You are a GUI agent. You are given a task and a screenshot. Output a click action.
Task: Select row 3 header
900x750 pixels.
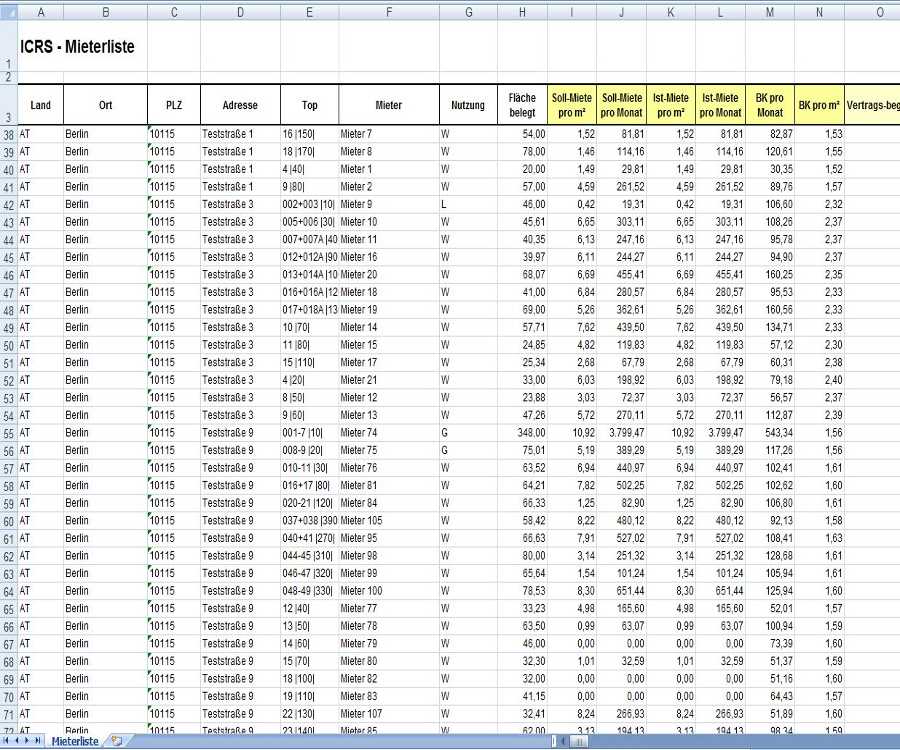(9, 104)
